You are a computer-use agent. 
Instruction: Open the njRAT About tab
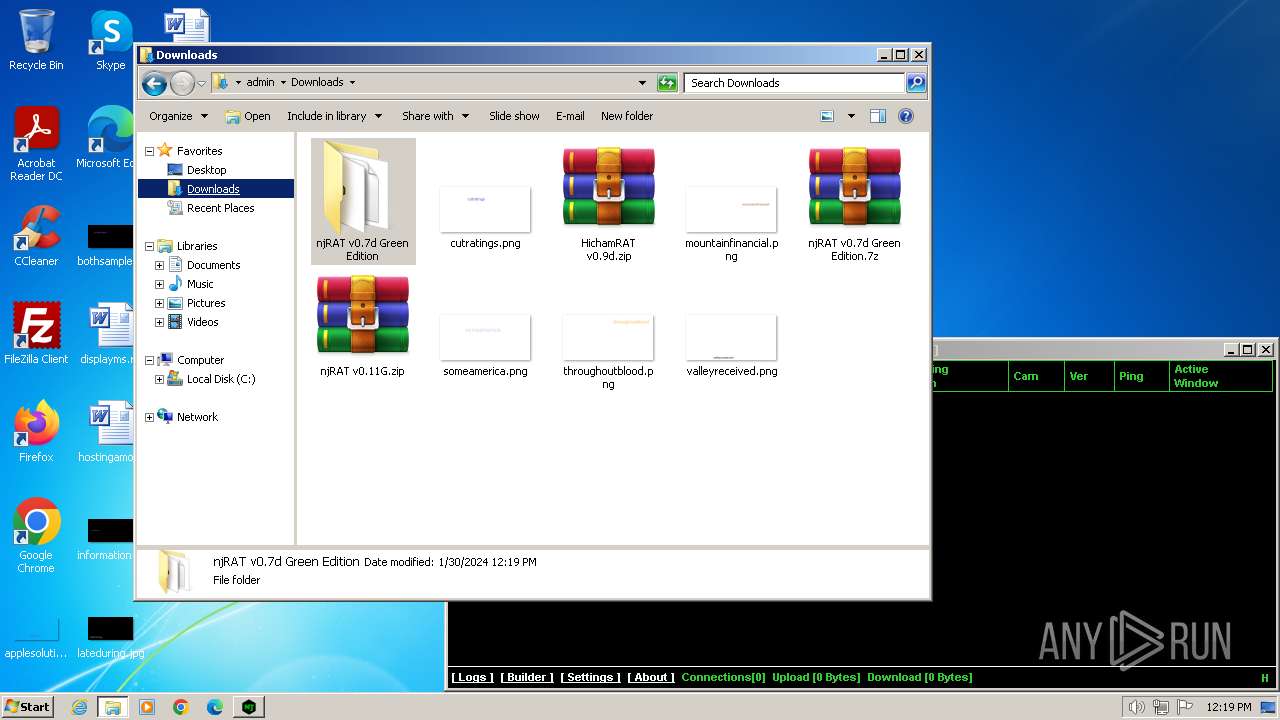click(651, 677)
